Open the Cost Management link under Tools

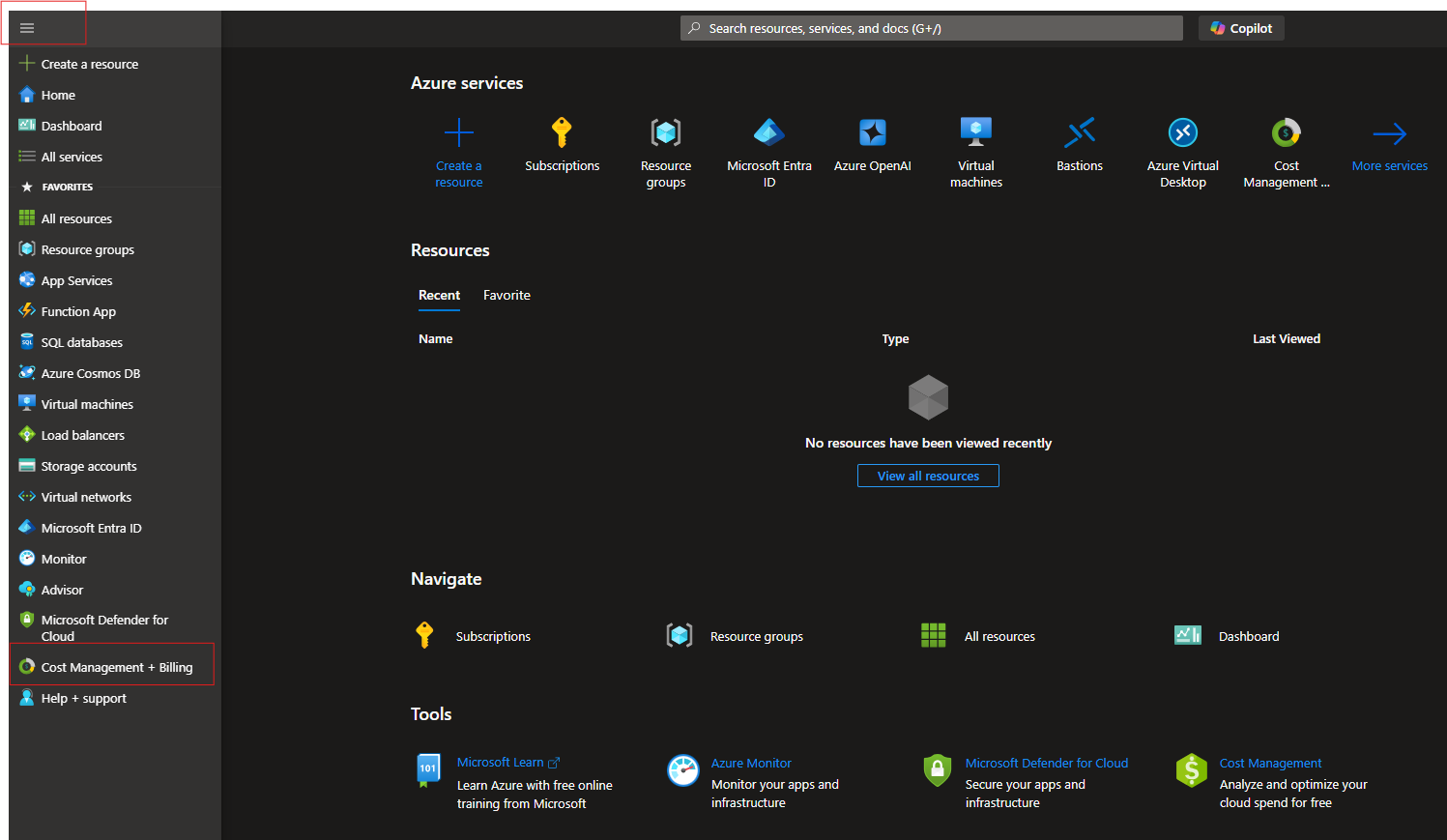[x=1270, y=764]
